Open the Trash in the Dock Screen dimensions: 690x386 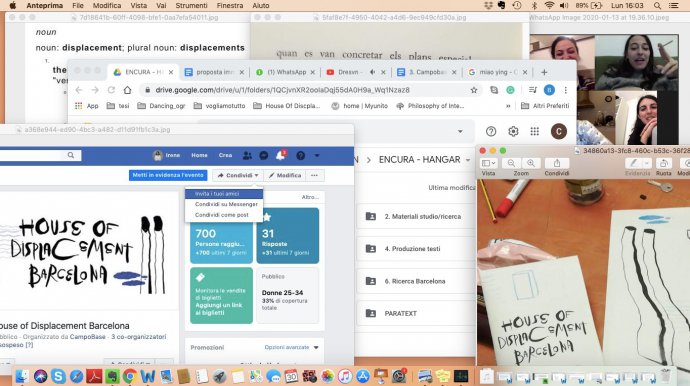tap(666, 376)
